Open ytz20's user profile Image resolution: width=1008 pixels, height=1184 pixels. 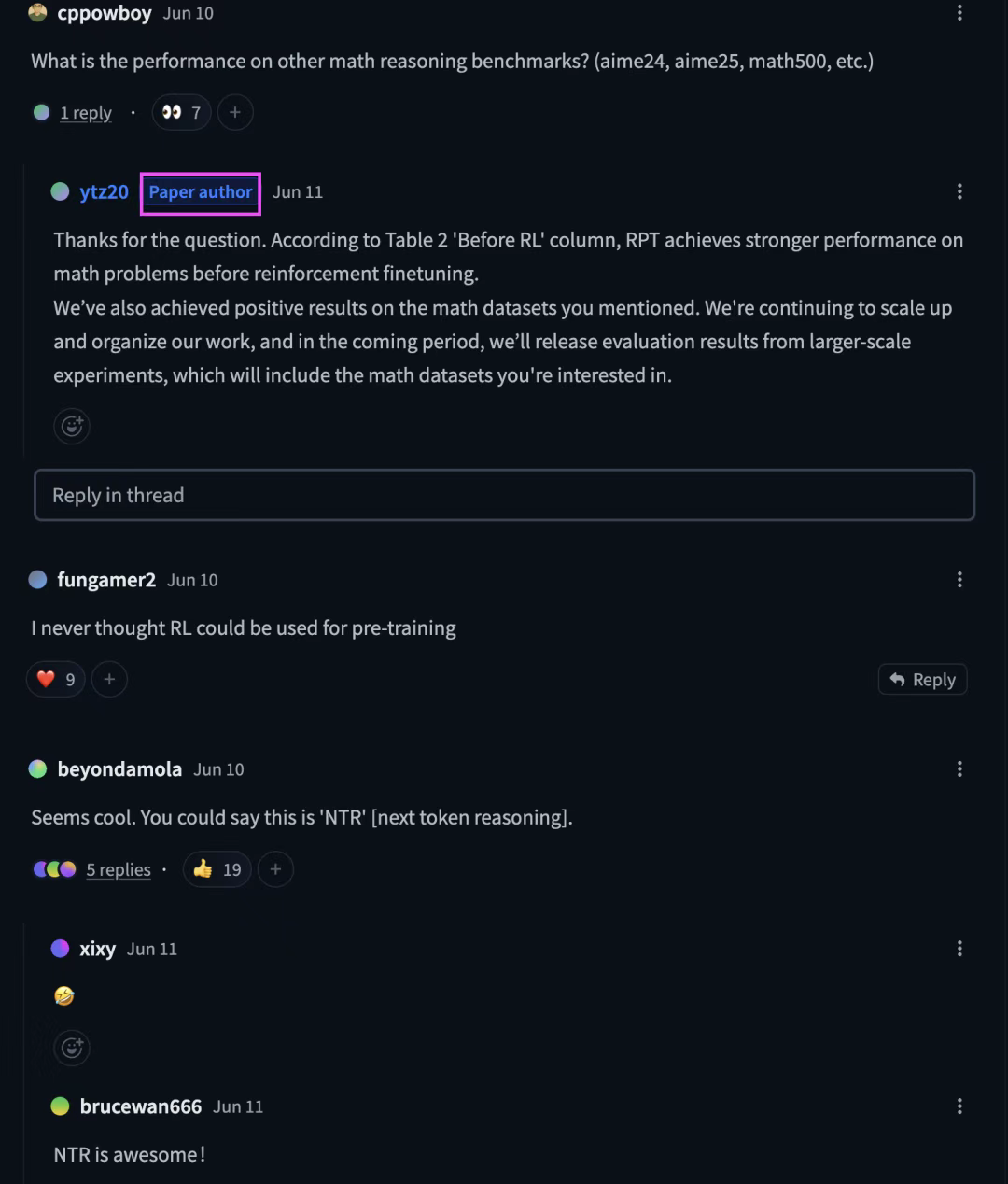click(104, 191)
